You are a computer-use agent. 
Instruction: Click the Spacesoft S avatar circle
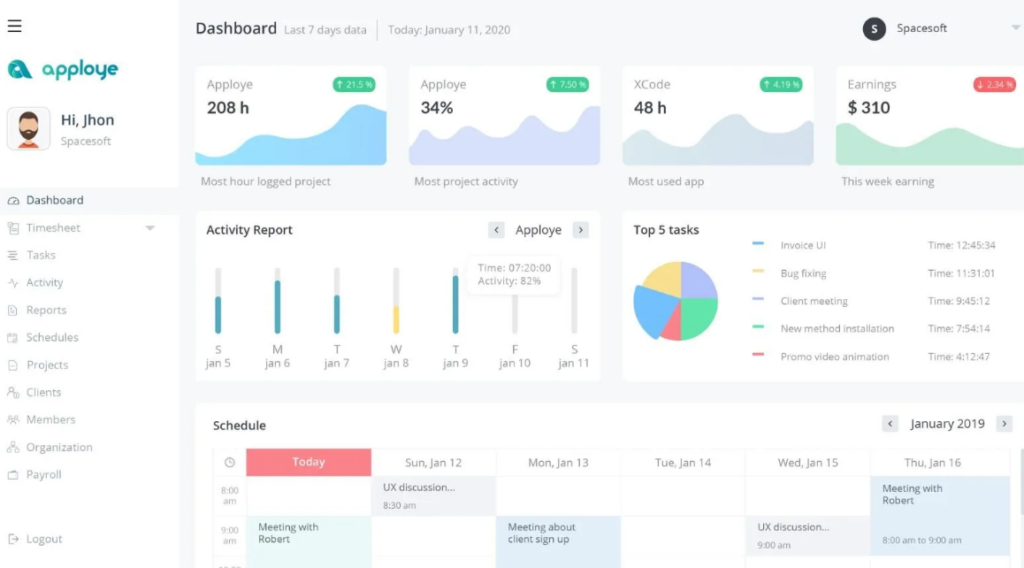(874, 29)
